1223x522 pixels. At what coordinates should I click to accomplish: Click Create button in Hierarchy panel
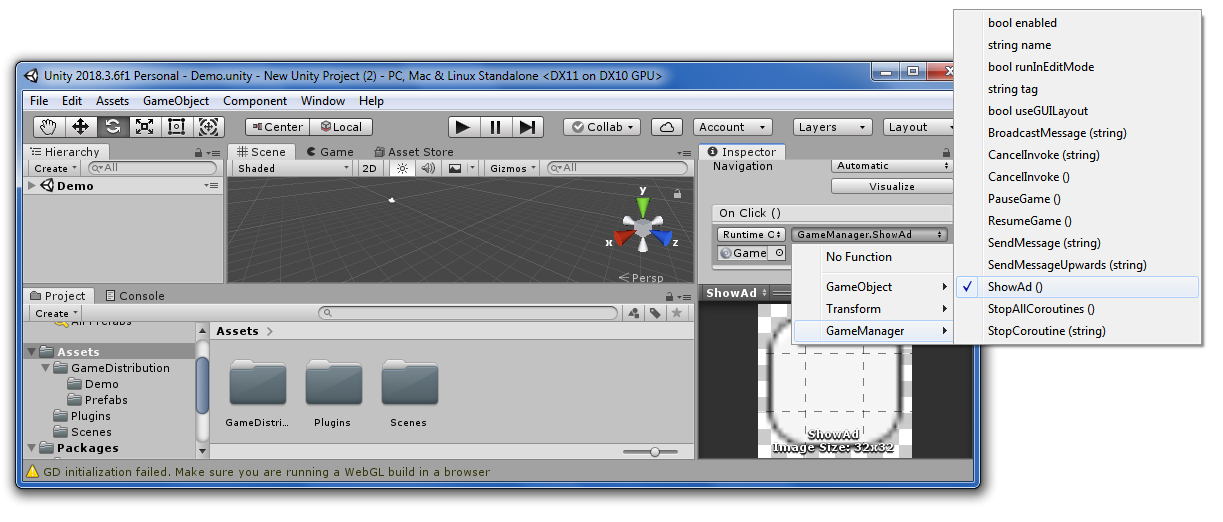(55, 168)
